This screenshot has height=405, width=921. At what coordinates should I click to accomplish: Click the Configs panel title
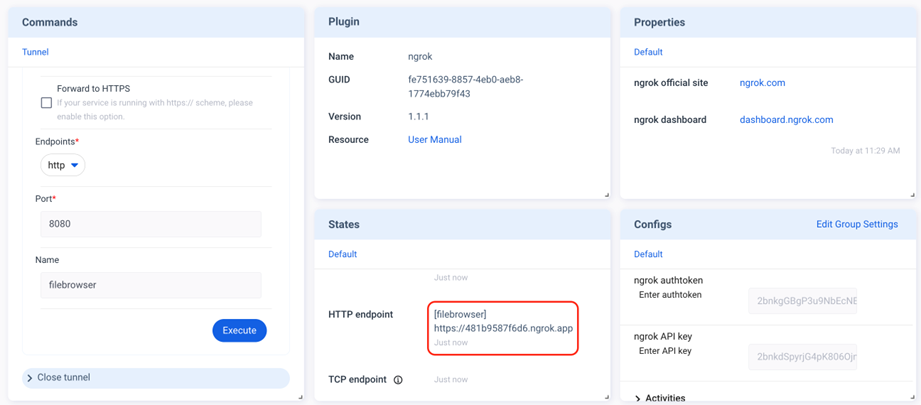(653, 224)
